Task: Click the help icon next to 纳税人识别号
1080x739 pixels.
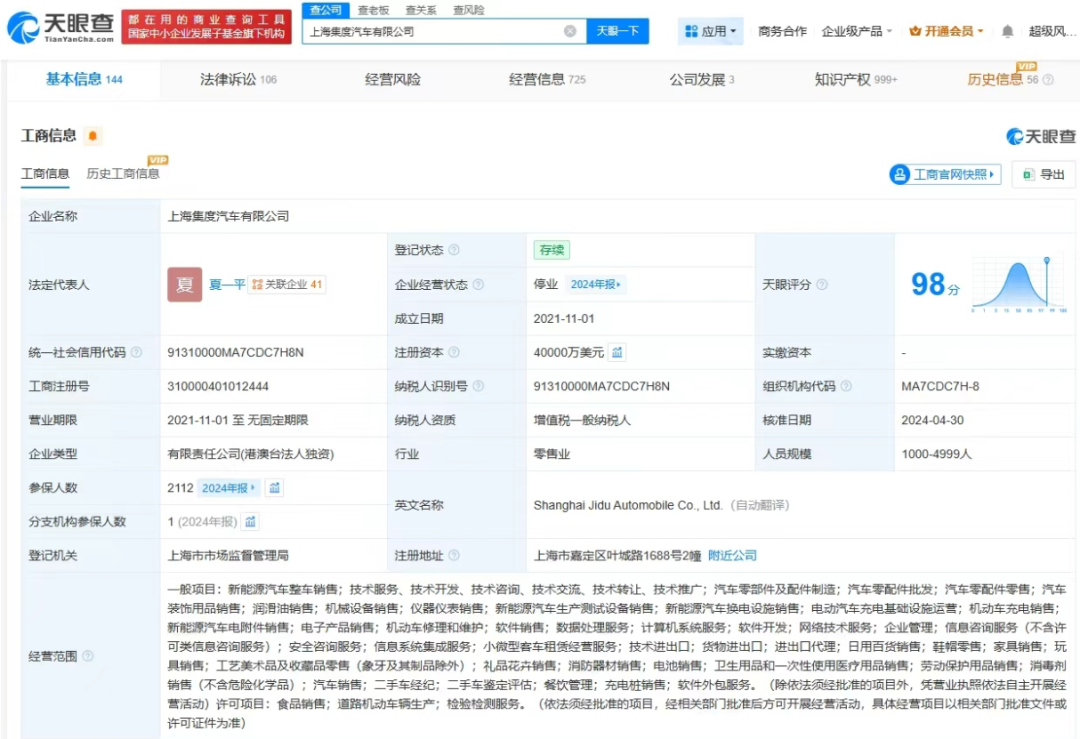Action: click(x=478, y=386)
